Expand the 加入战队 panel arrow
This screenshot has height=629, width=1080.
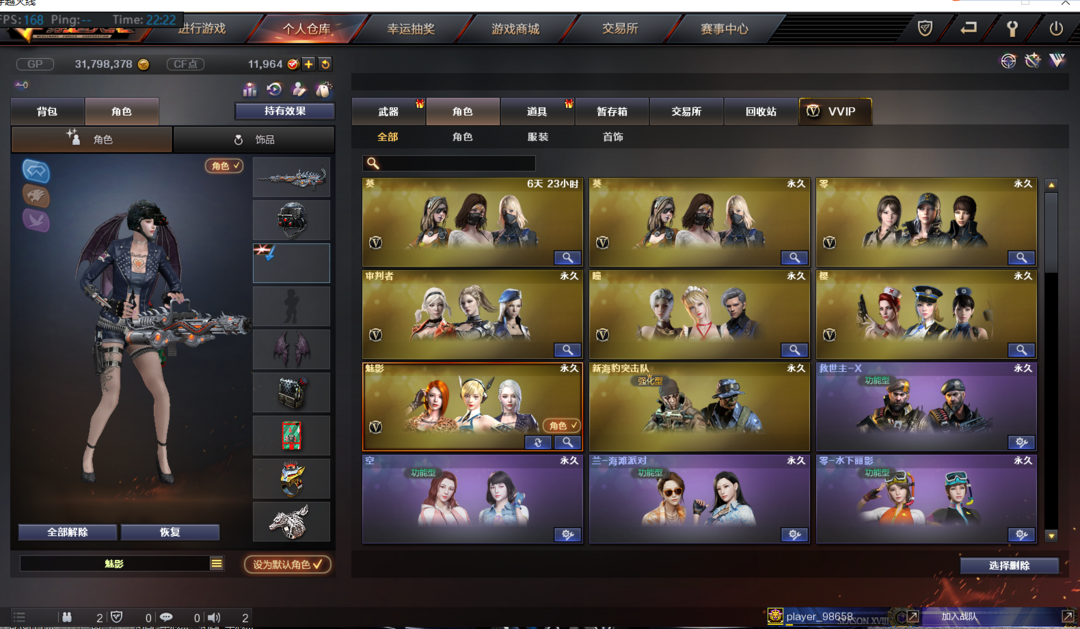(x=1067, y=617)
